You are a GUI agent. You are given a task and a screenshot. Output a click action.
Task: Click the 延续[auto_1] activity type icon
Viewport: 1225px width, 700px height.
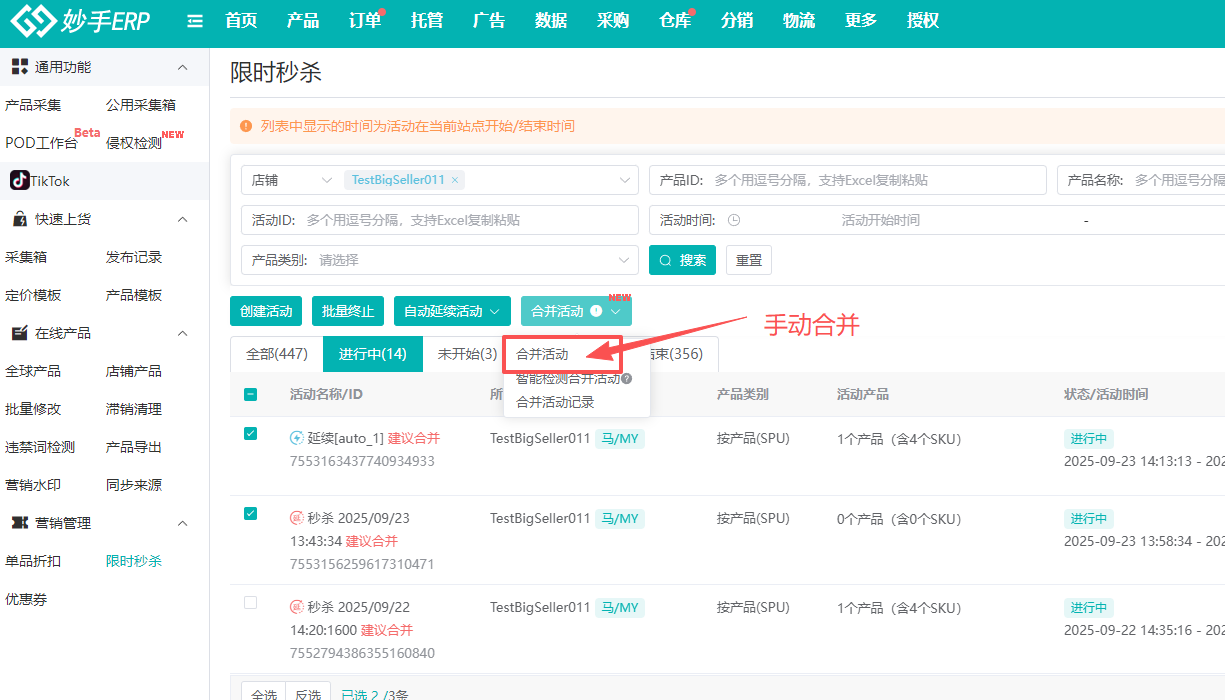296,438
